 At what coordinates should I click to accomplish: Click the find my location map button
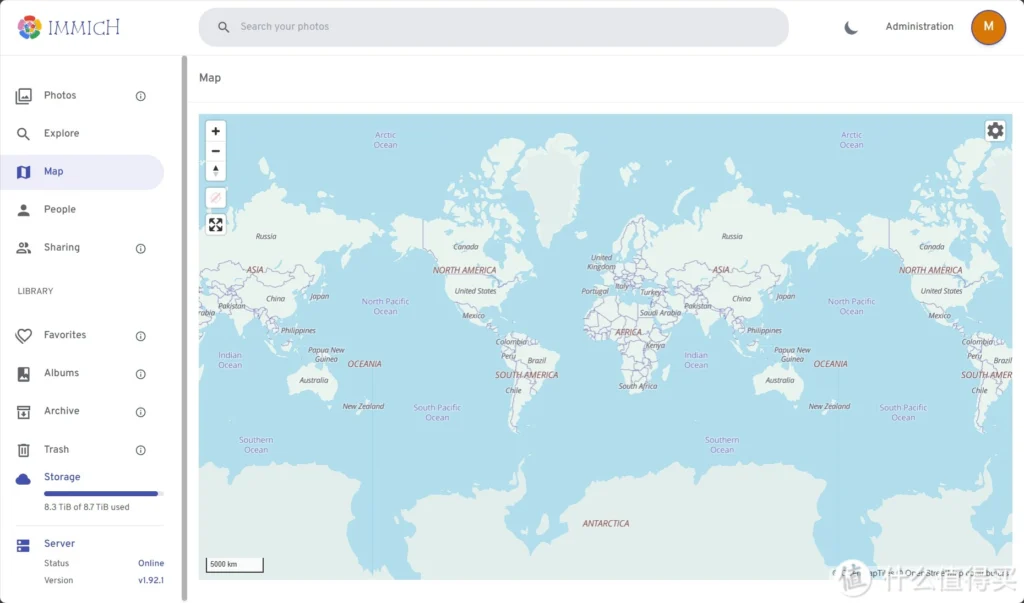pos(215,198)
